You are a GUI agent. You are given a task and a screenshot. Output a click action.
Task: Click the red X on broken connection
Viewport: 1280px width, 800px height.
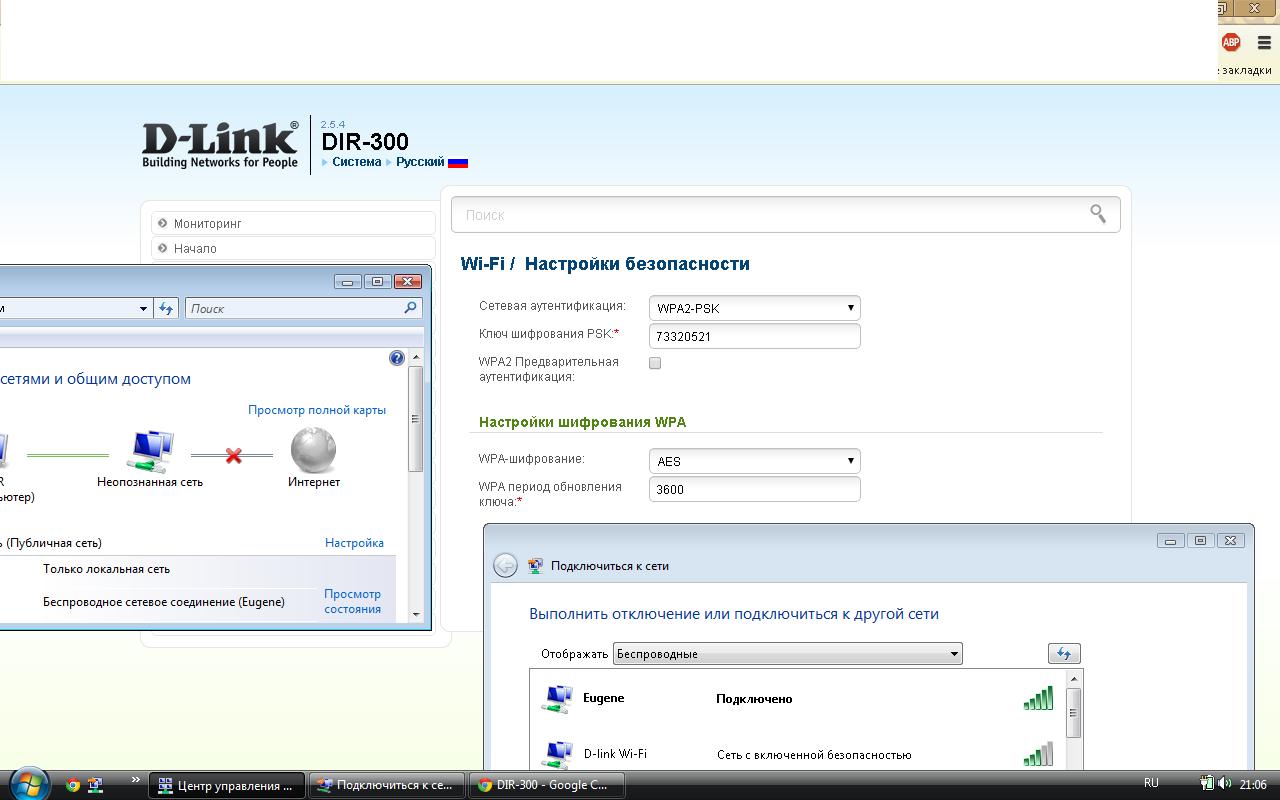[x=233, y=456]
